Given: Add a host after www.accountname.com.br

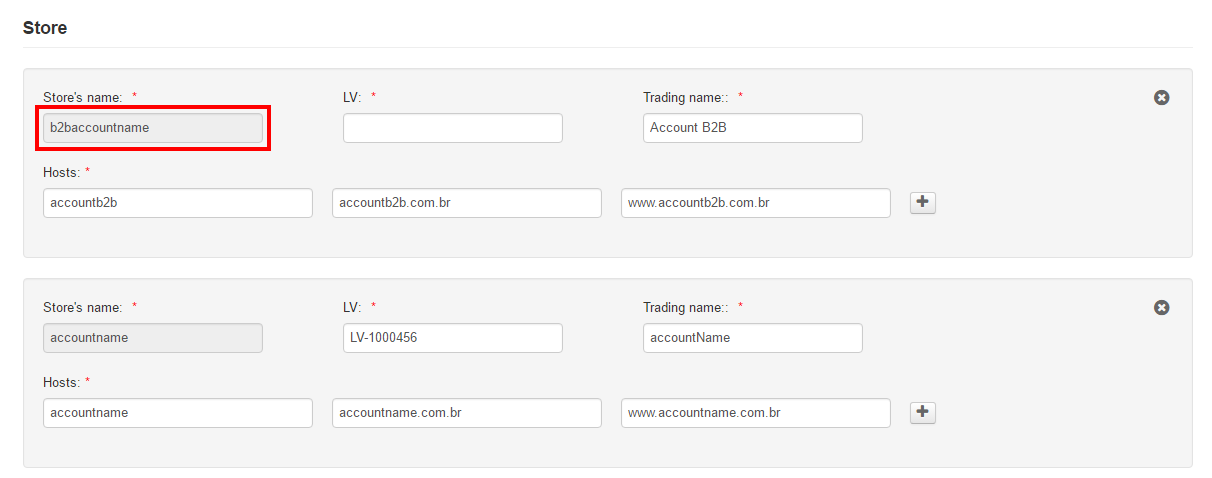Looking at the screenshot, I should pos(922,413).
